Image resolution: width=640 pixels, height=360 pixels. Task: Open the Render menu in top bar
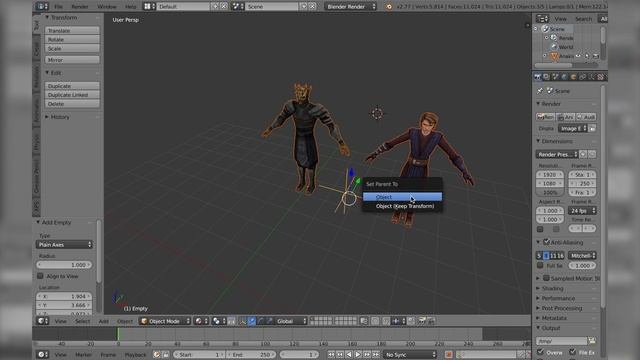(80, 7)
